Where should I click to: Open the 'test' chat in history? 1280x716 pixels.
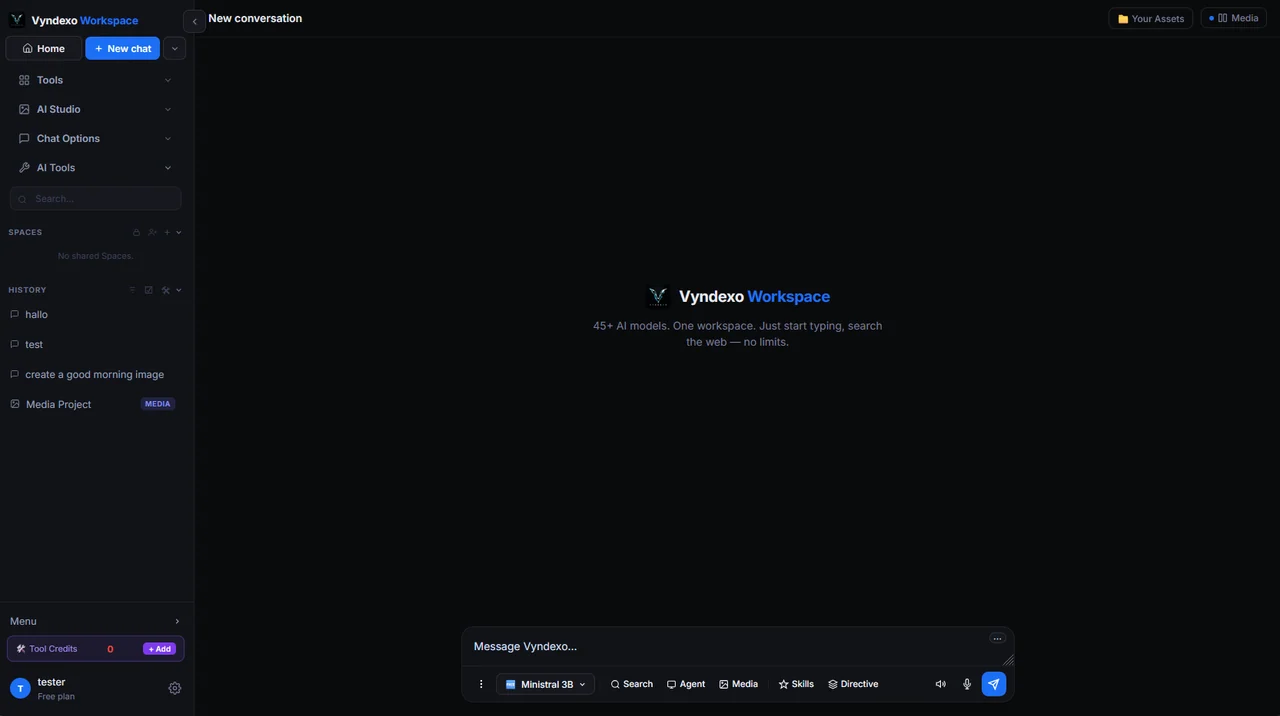(x=96, y=344)
